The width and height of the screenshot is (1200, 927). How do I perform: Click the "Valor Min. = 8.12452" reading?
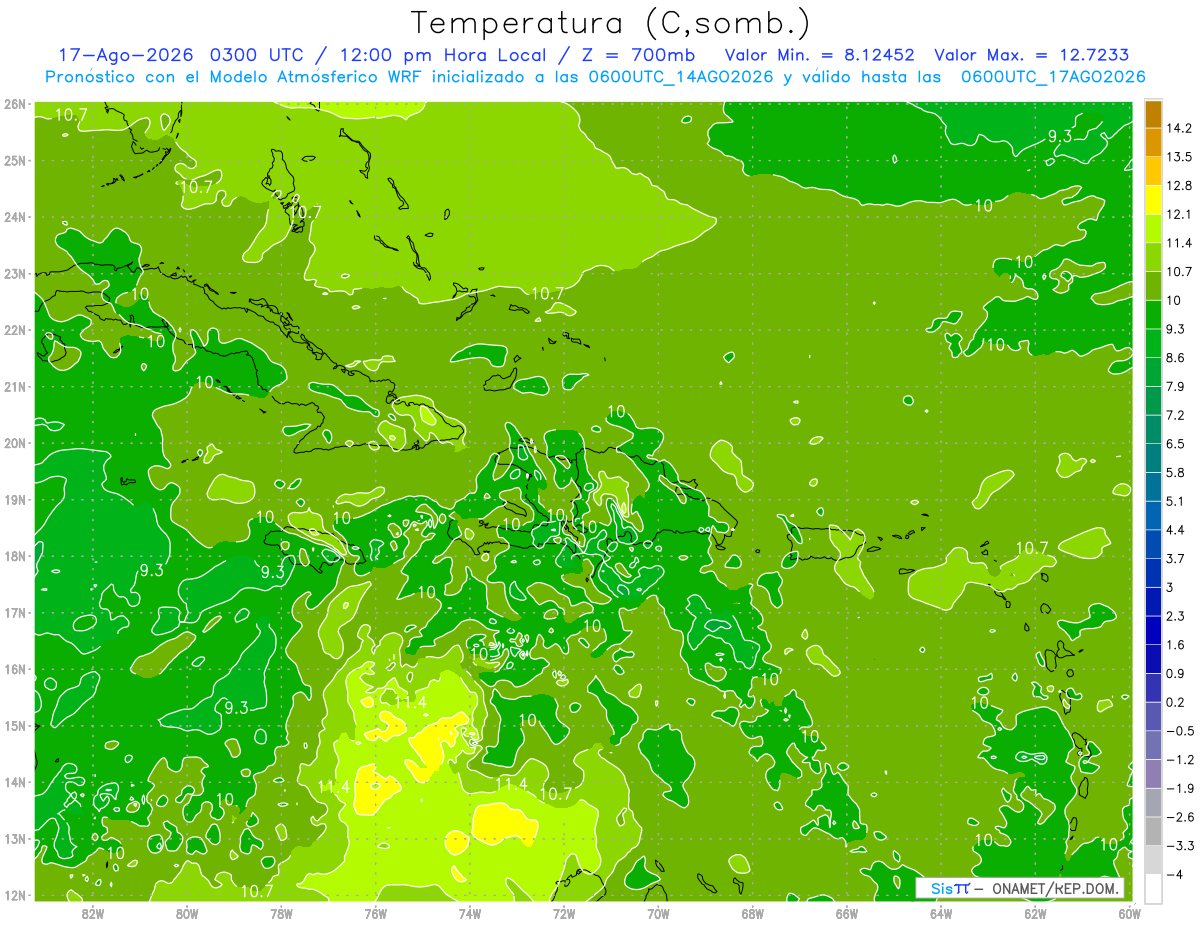pos(819,54)
